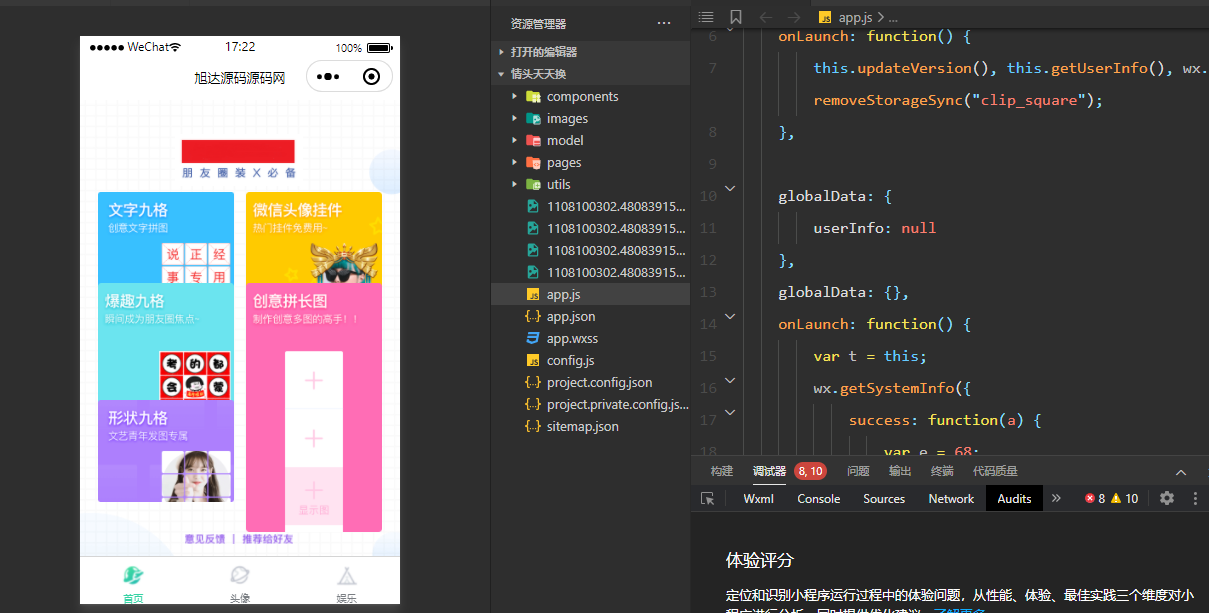The height and width of the screenshot is (613, 1209).
Task: Open devtools settings gear
Action: point(1166,498)
